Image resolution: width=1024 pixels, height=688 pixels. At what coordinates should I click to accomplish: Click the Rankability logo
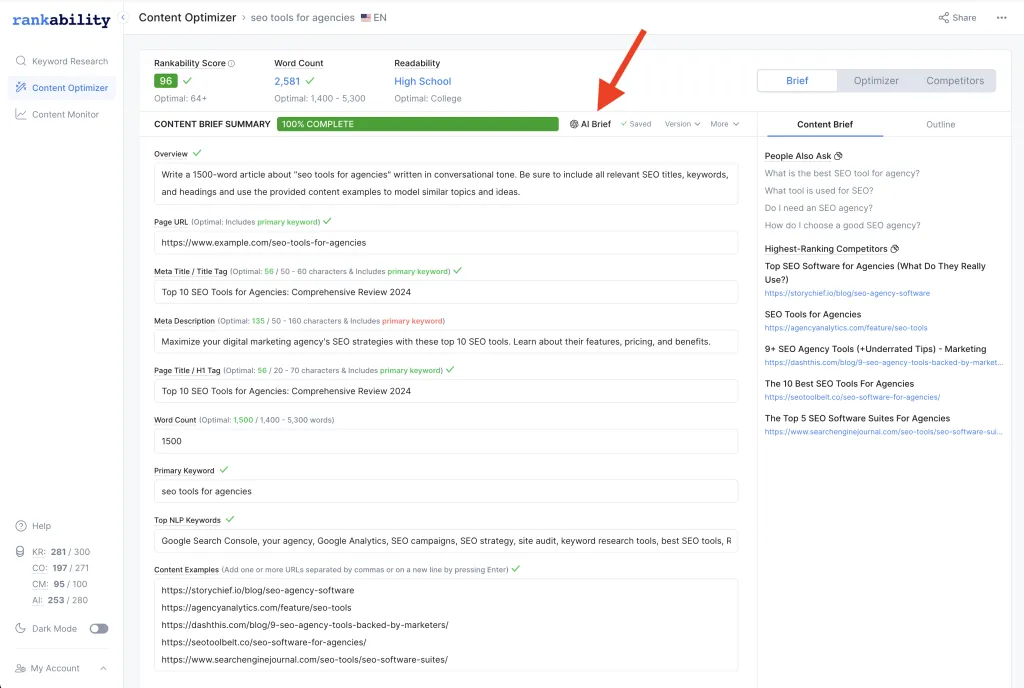click(x=61, y=20)
